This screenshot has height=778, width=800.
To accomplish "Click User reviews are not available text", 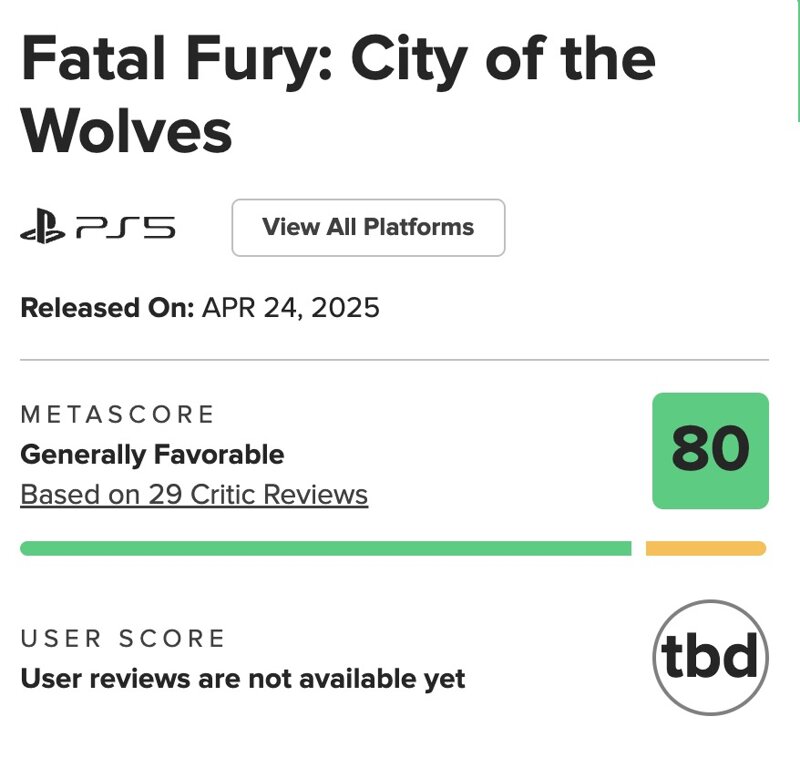I will click(x=242, y=679).
